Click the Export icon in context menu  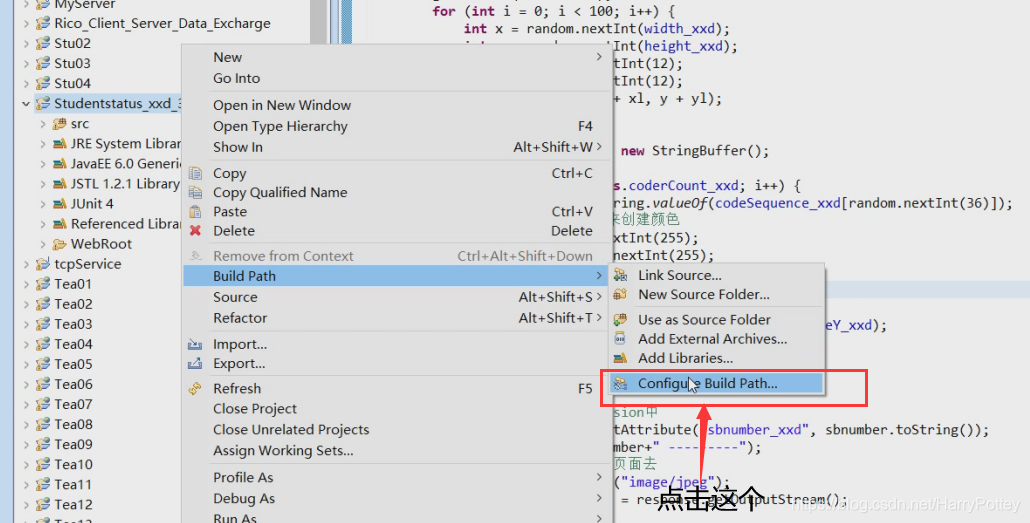[195, 363]
